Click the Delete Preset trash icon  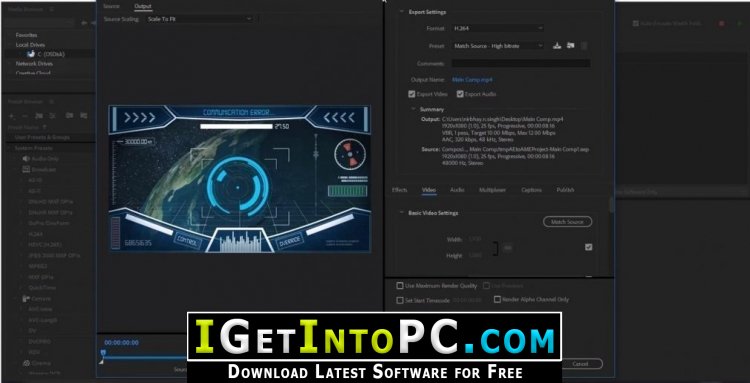click(584, 46)
